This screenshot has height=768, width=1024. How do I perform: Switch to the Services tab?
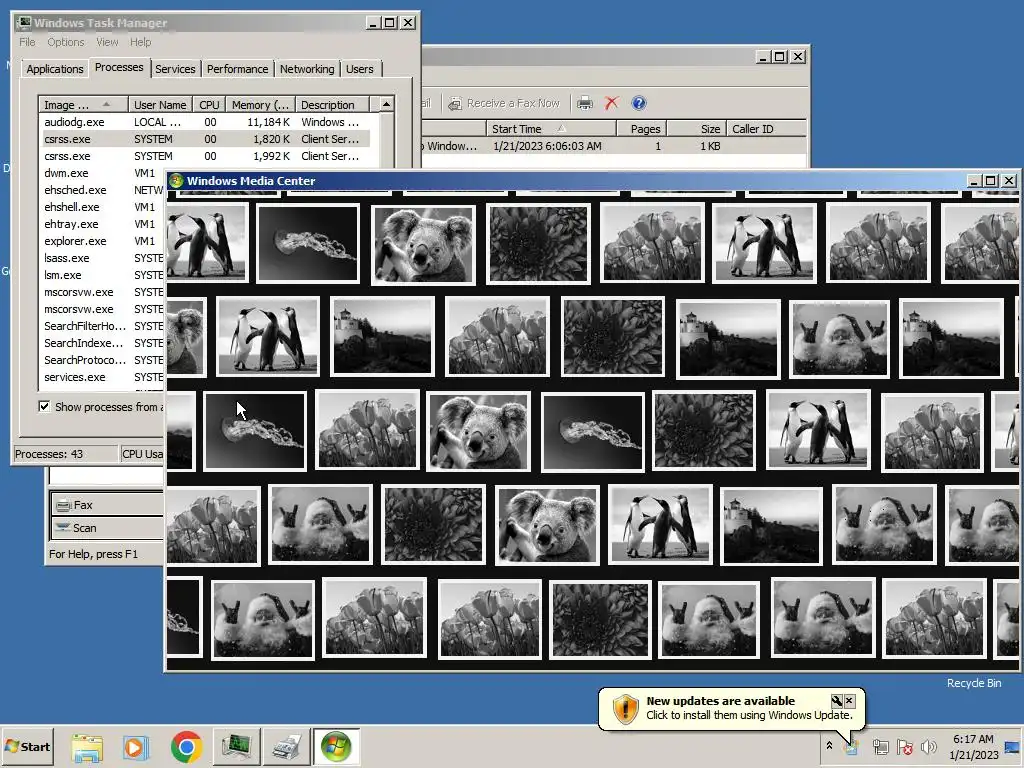pos(175,69)
